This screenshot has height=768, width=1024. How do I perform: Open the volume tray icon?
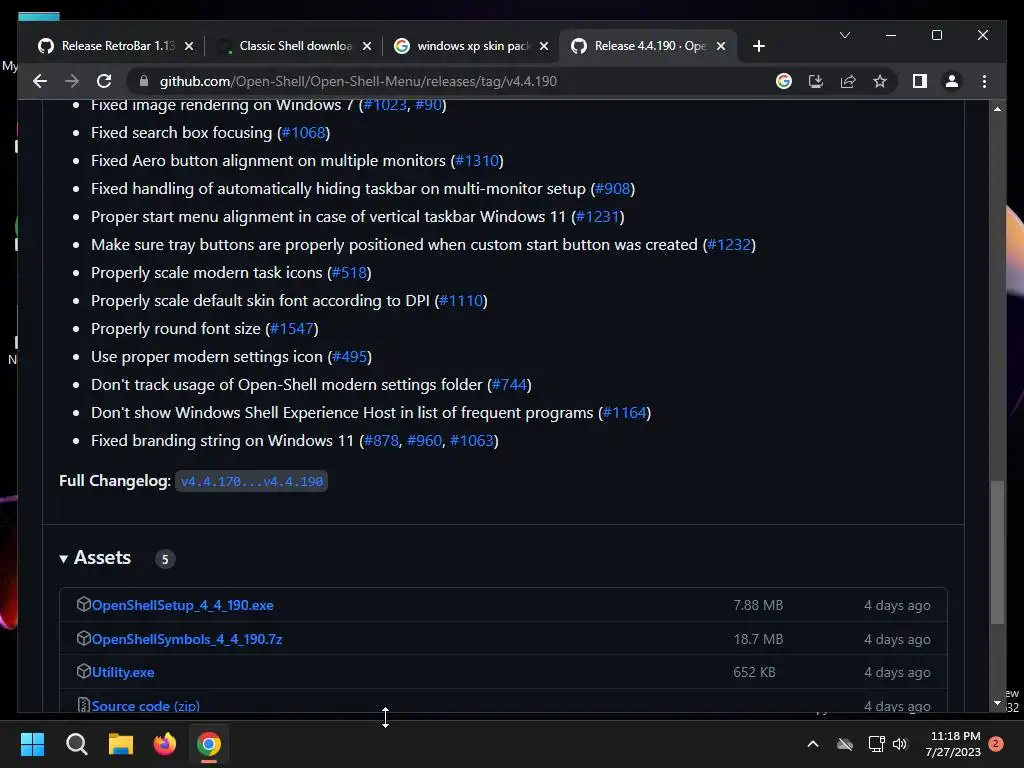tap(900, 744)
